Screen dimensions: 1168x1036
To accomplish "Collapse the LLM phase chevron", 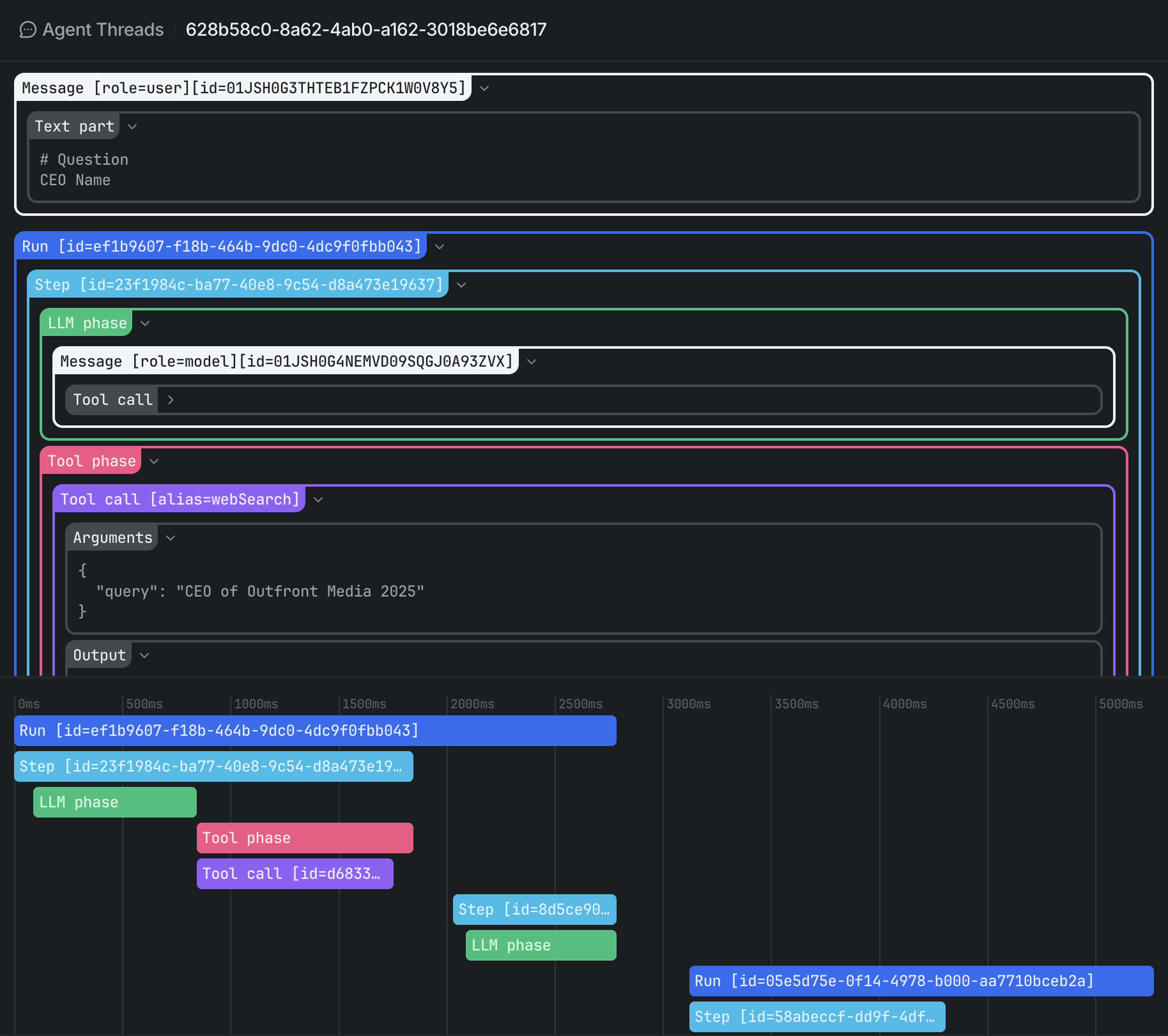I will click(x=145, y=323).
